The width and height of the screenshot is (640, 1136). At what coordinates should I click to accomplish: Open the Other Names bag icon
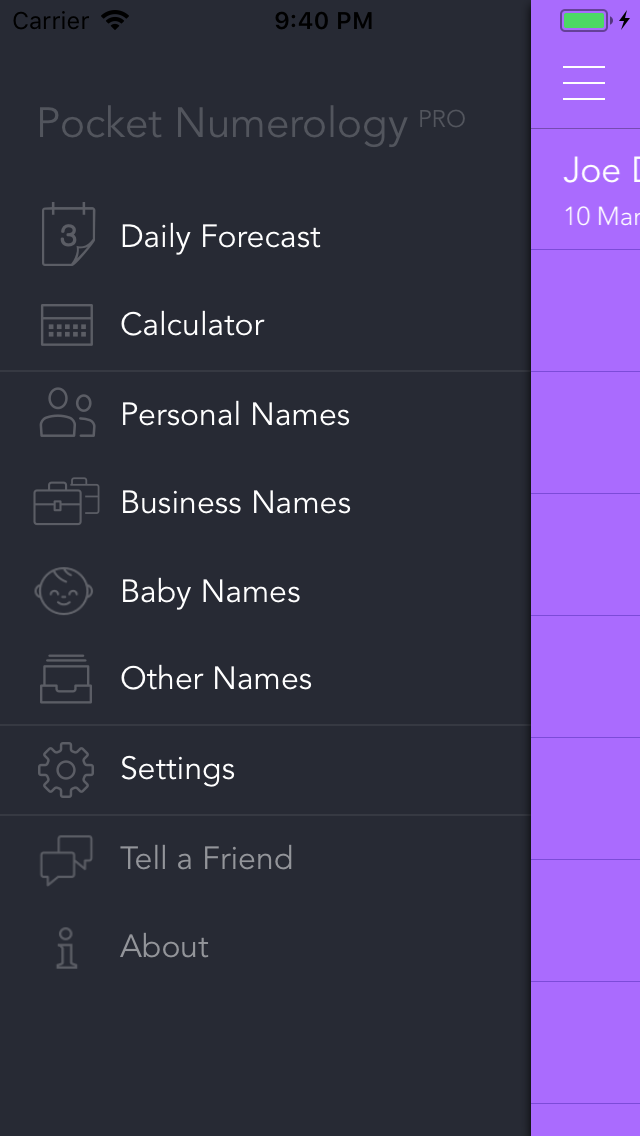click(64, 679)
